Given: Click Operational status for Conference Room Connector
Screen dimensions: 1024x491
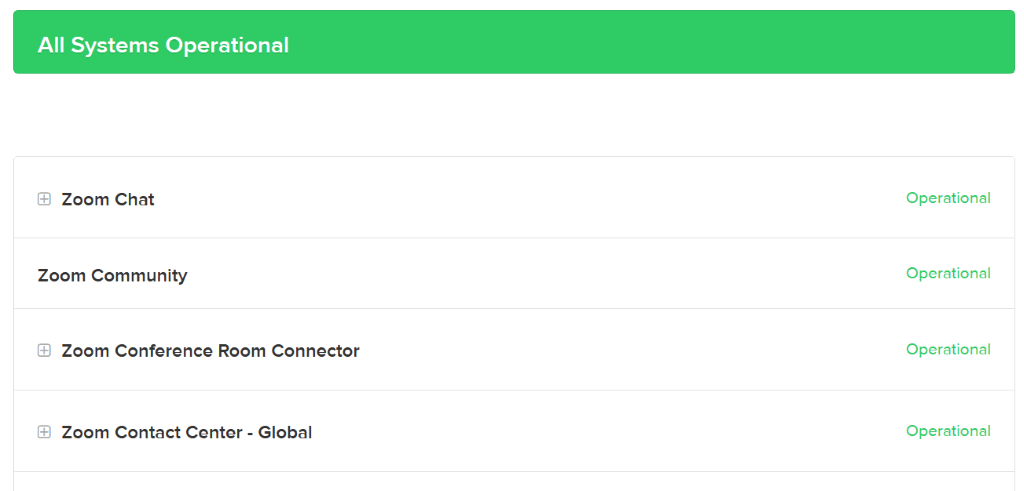Looking at the screenshot, I should (948, 349).
